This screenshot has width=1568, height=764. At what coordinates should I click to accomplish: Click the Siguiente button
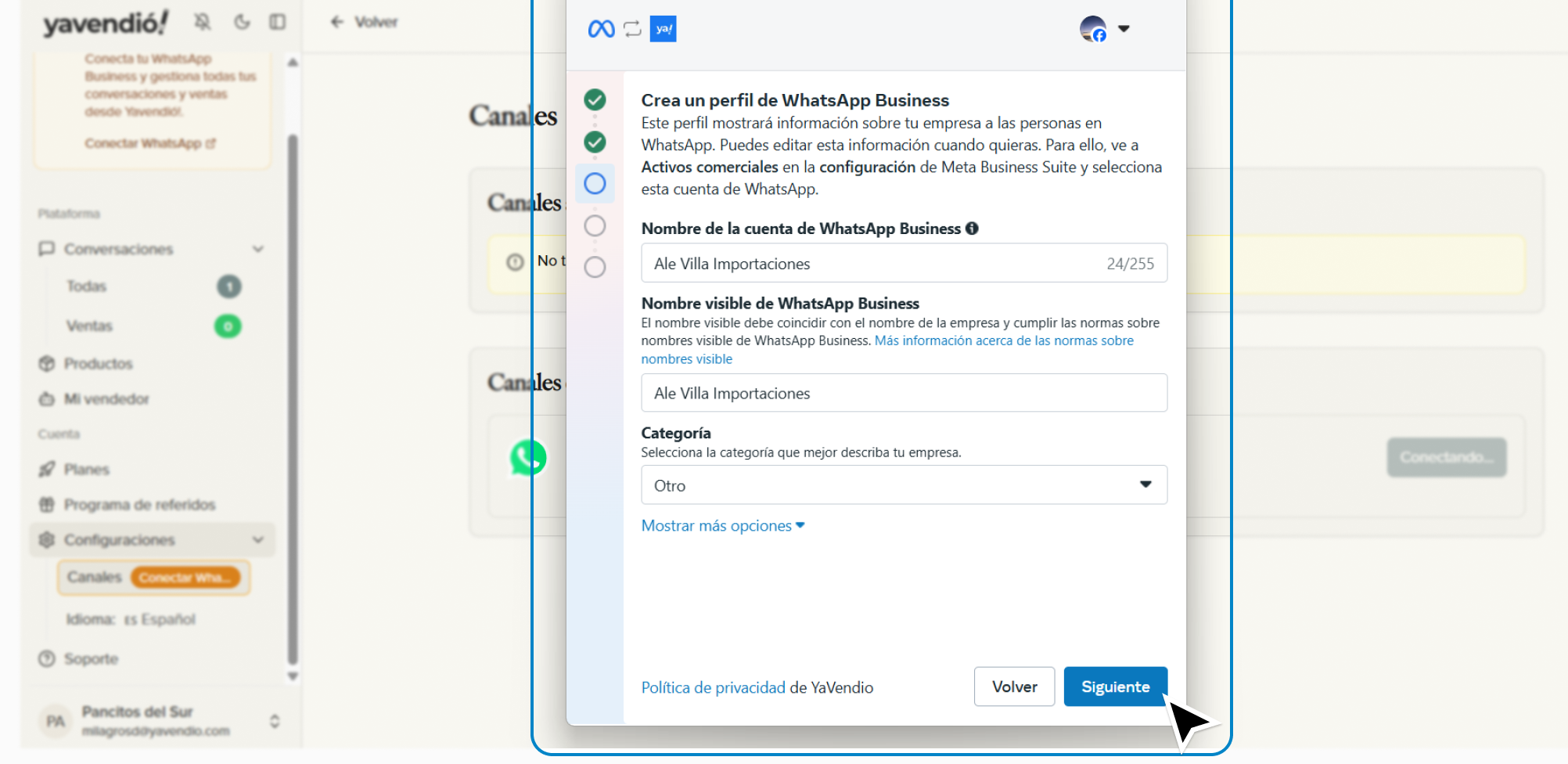coord(1115,687)
